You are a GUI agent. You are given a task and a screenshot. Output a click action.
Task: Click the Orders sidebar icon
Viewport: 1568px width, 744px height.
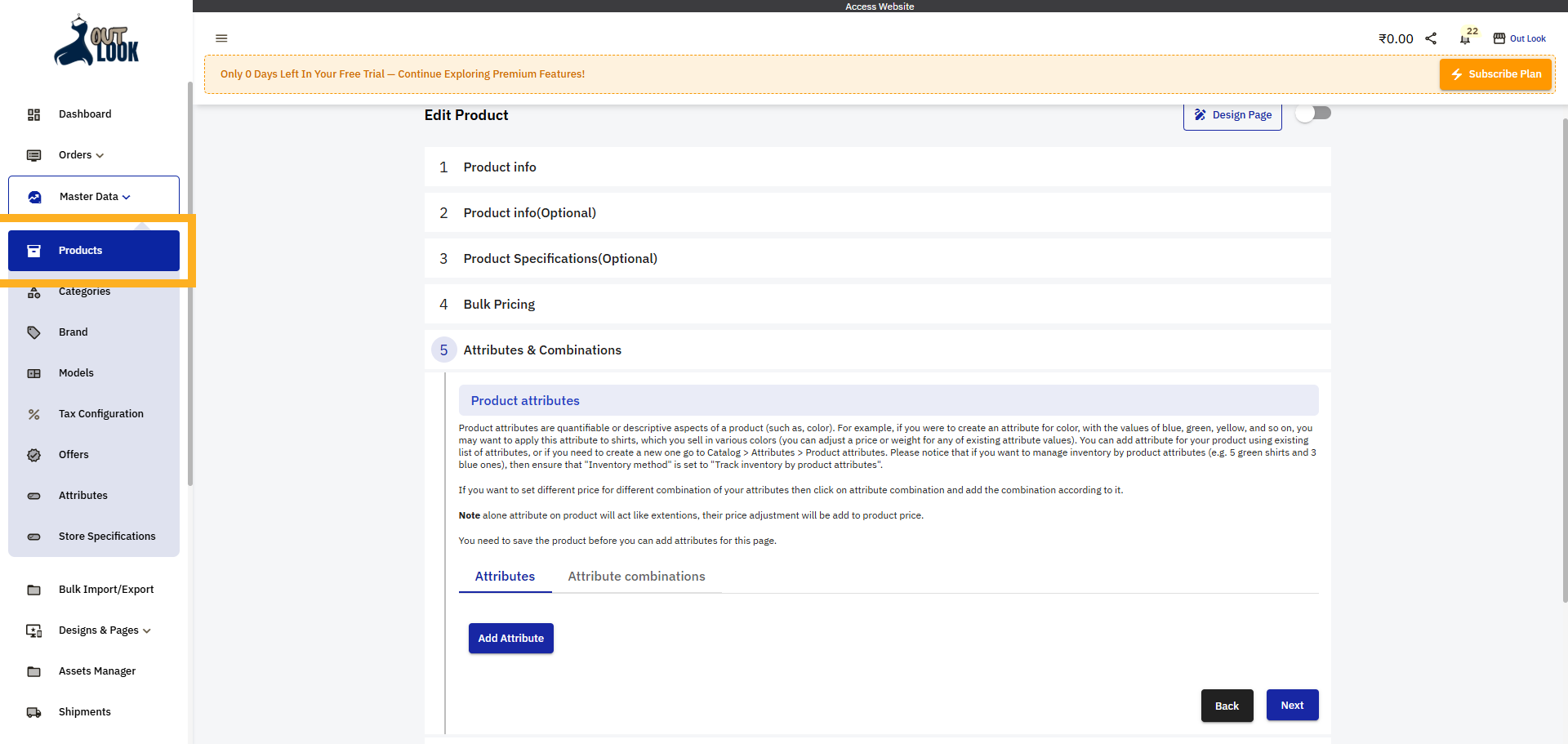coord(33,155)
